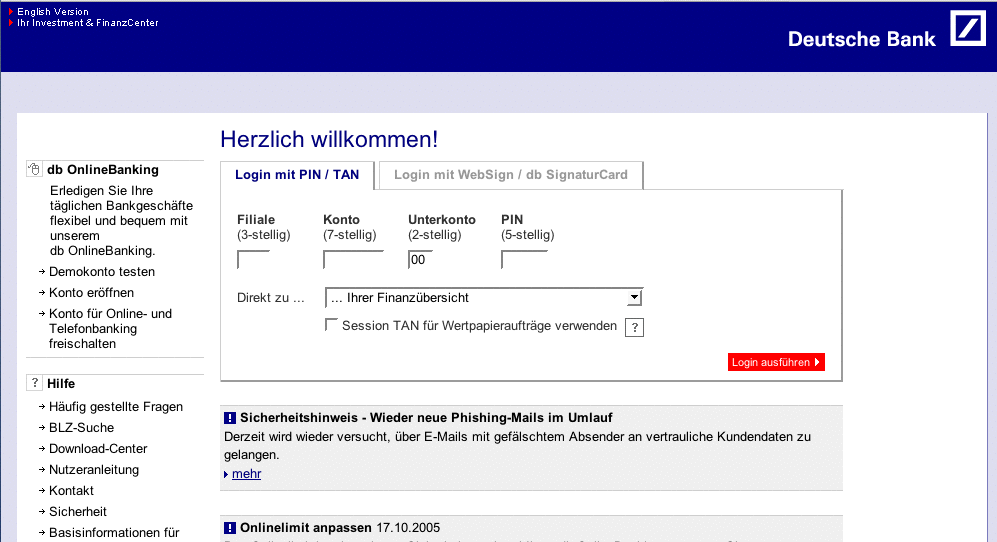Follow the mehr link under Sicherheitshinweis
Viewport: 997px width, 542px height.
coord(246,474)
